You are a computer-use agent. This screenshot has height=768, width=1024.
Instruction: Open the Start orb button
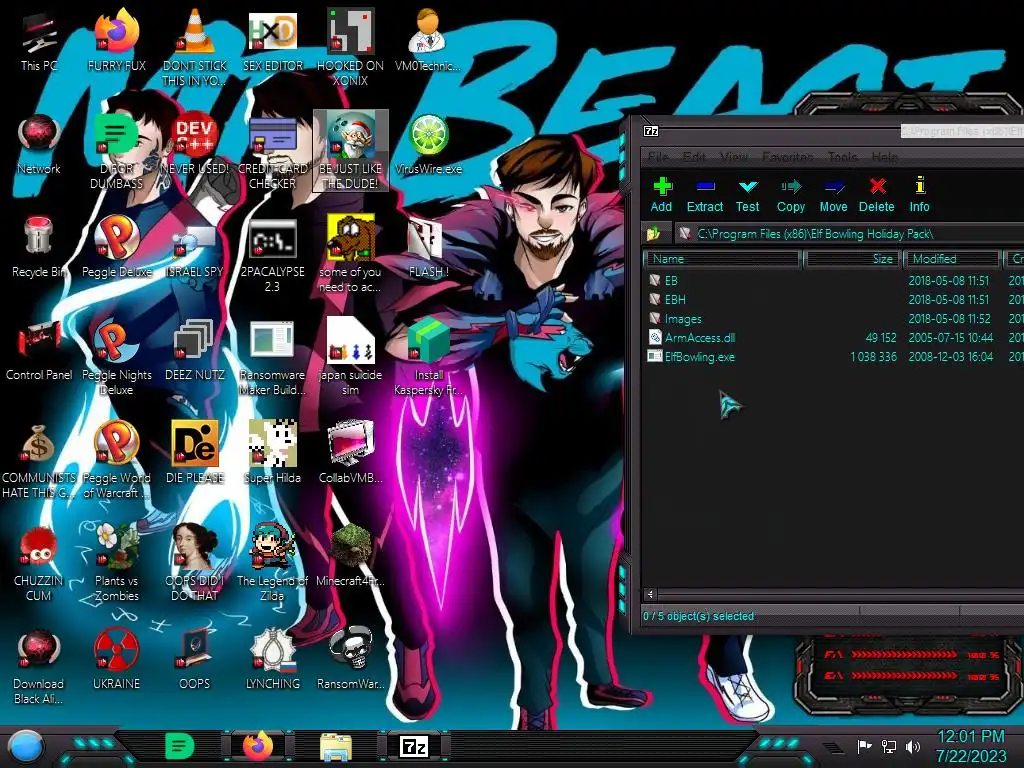[x=26, y=747]
